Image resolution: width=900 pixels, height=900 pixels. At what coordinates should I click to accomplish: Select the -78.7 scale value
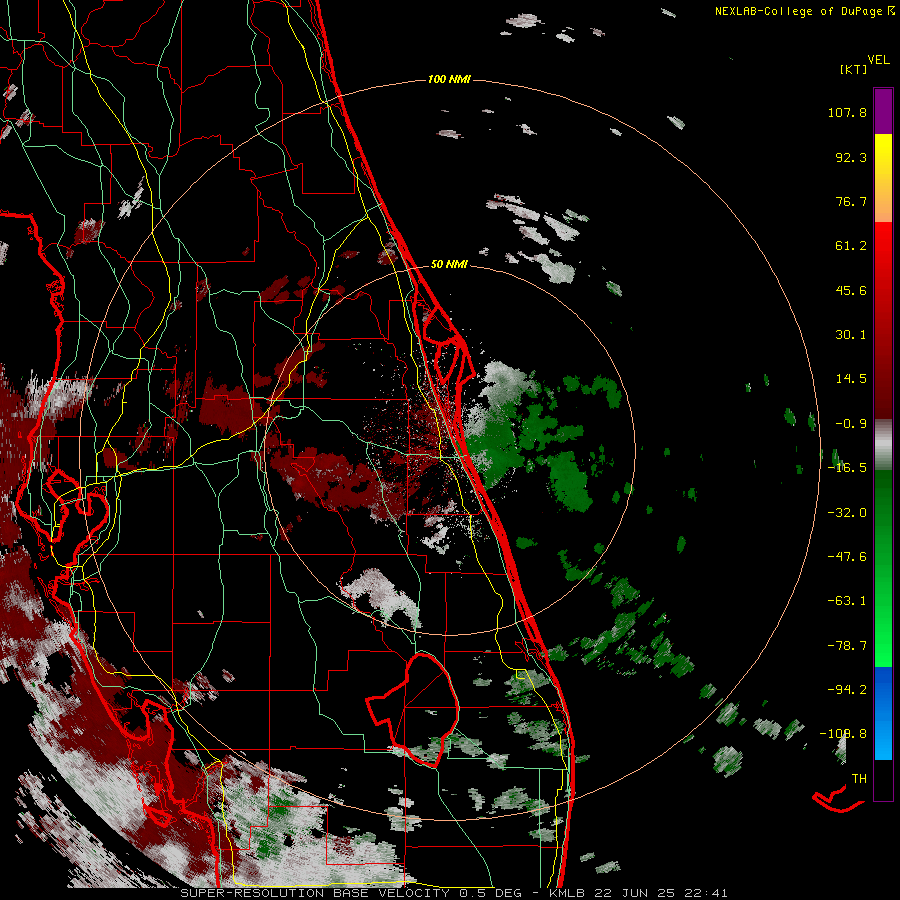pyautogui.click(x=847, y=646)
